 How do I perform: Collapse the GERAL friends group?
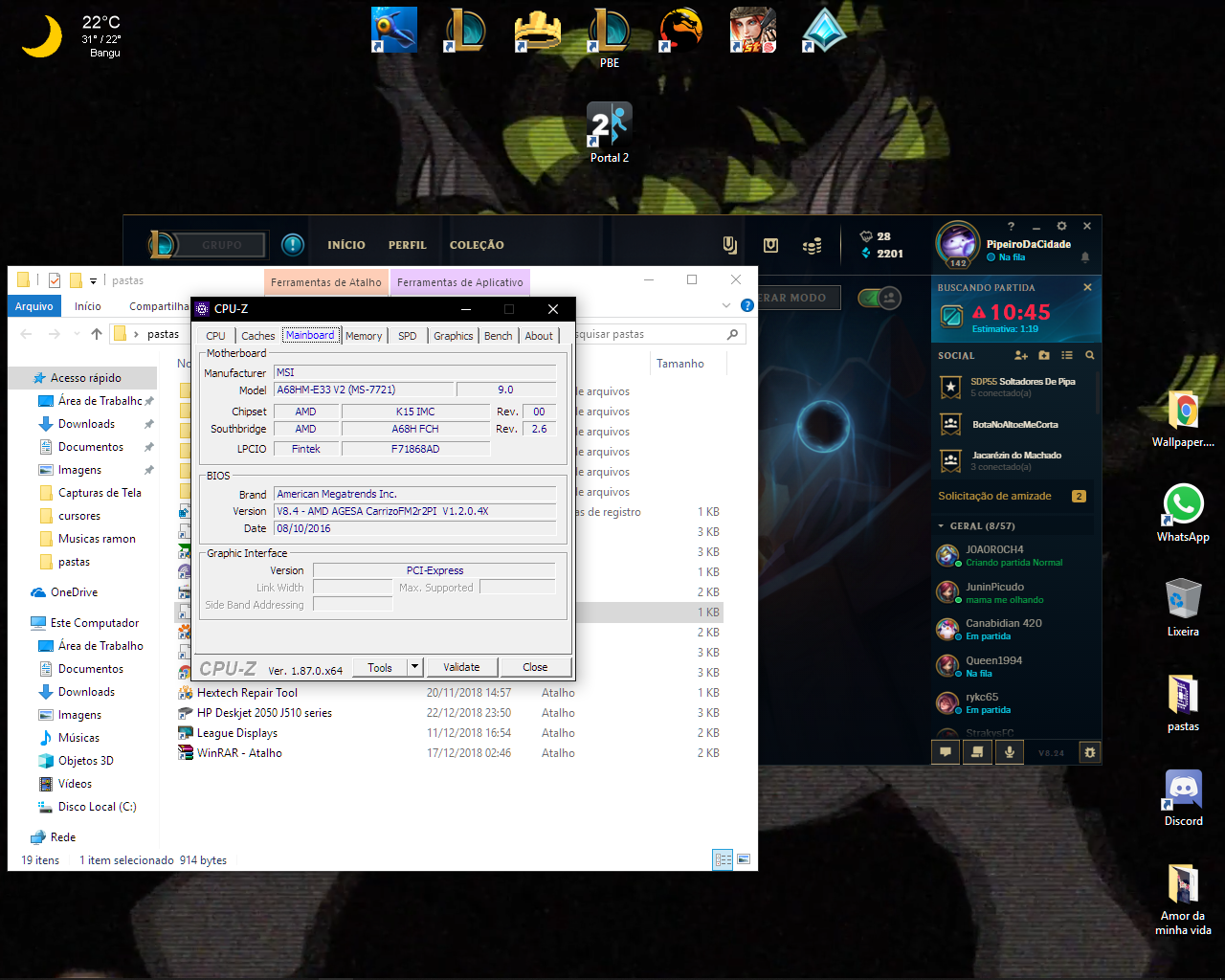click(x=941, y=526)
